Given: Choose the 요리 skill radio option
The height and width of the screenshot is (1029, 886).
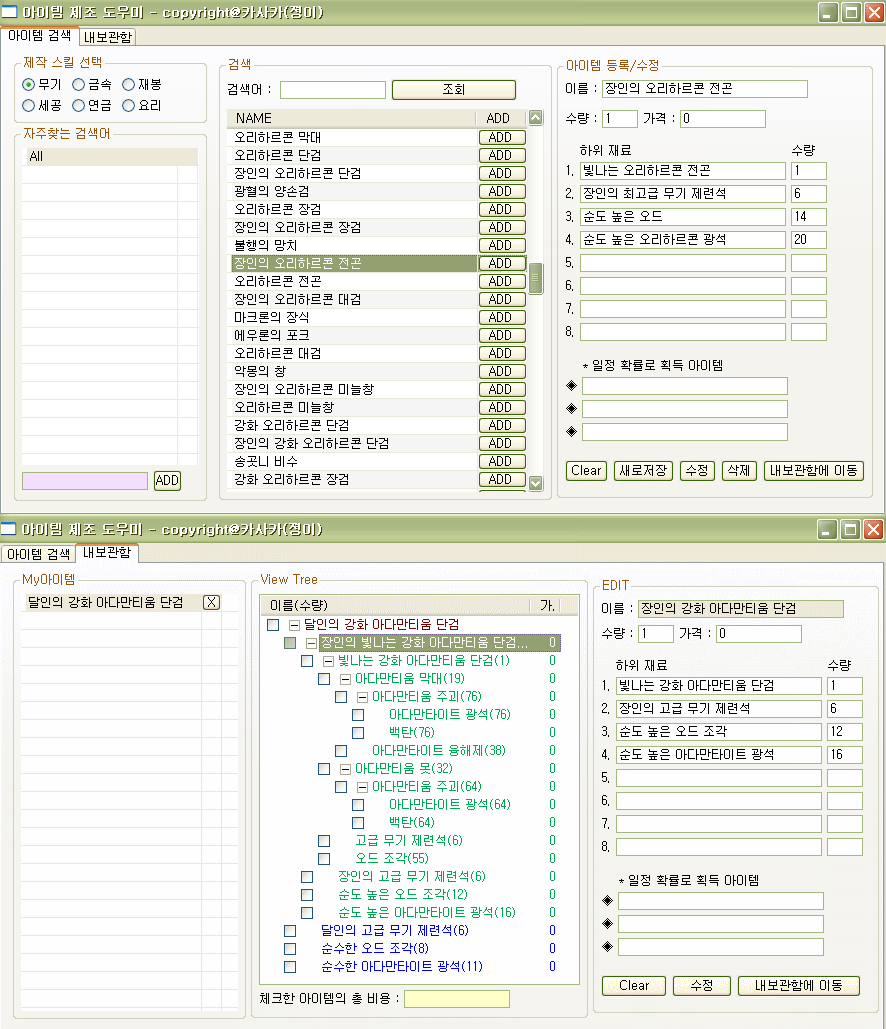Looking at the screenshot, I should [x=129, y=105].
